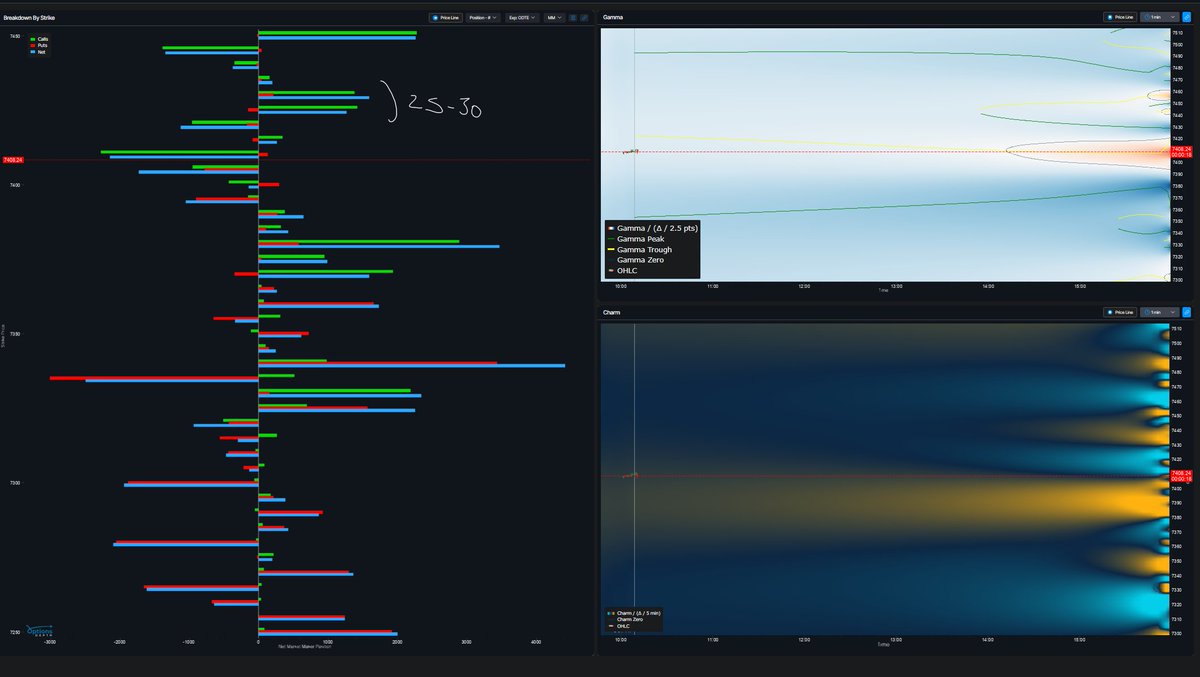Open the MM participant dropdown
The height and width of the screenshot is (677, 1200).
pos(554,17)
